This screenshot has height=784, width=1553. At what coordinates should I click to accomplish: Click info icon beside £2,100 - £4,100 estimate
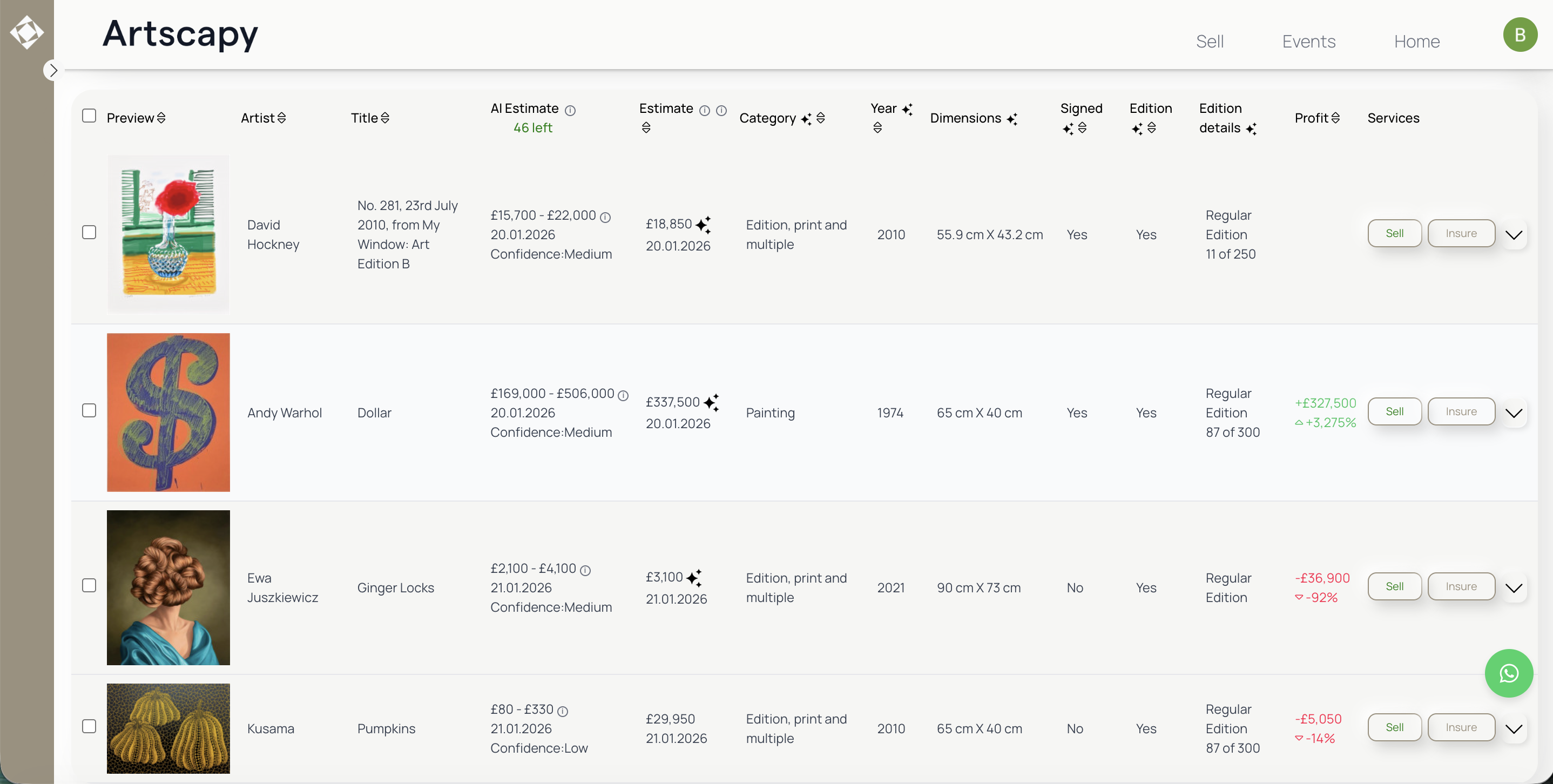585,570
